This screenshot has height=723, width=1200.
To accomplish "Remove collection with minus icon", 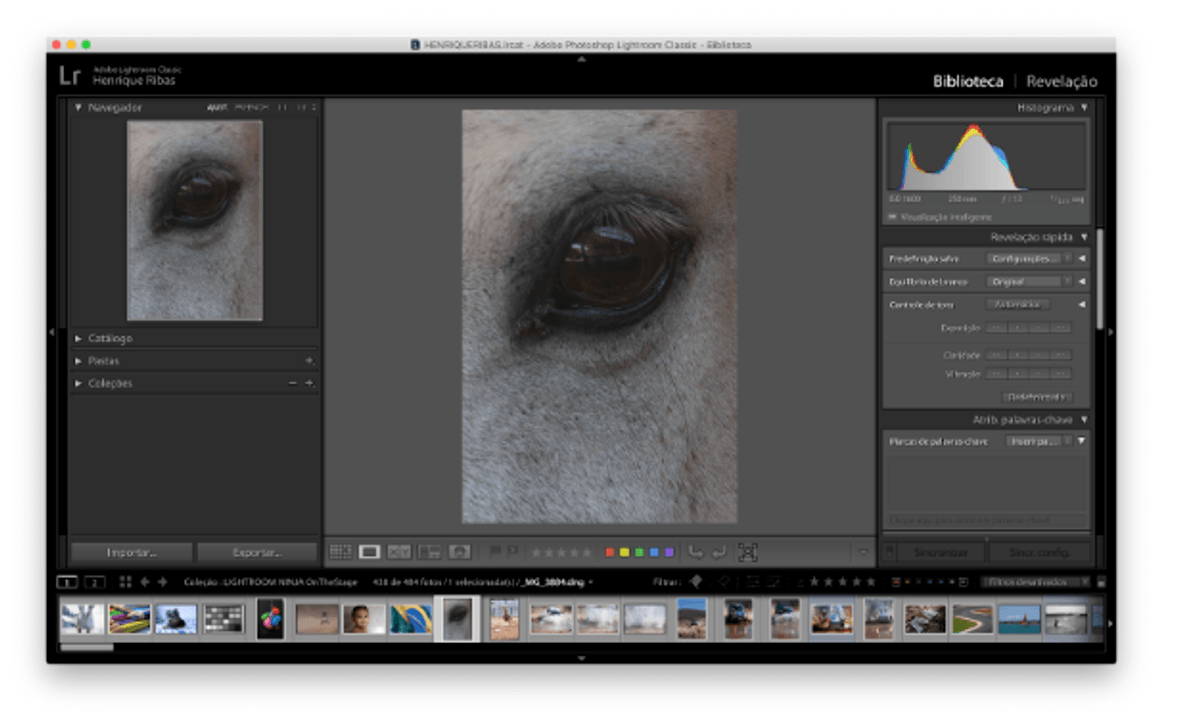I will 293,383.
